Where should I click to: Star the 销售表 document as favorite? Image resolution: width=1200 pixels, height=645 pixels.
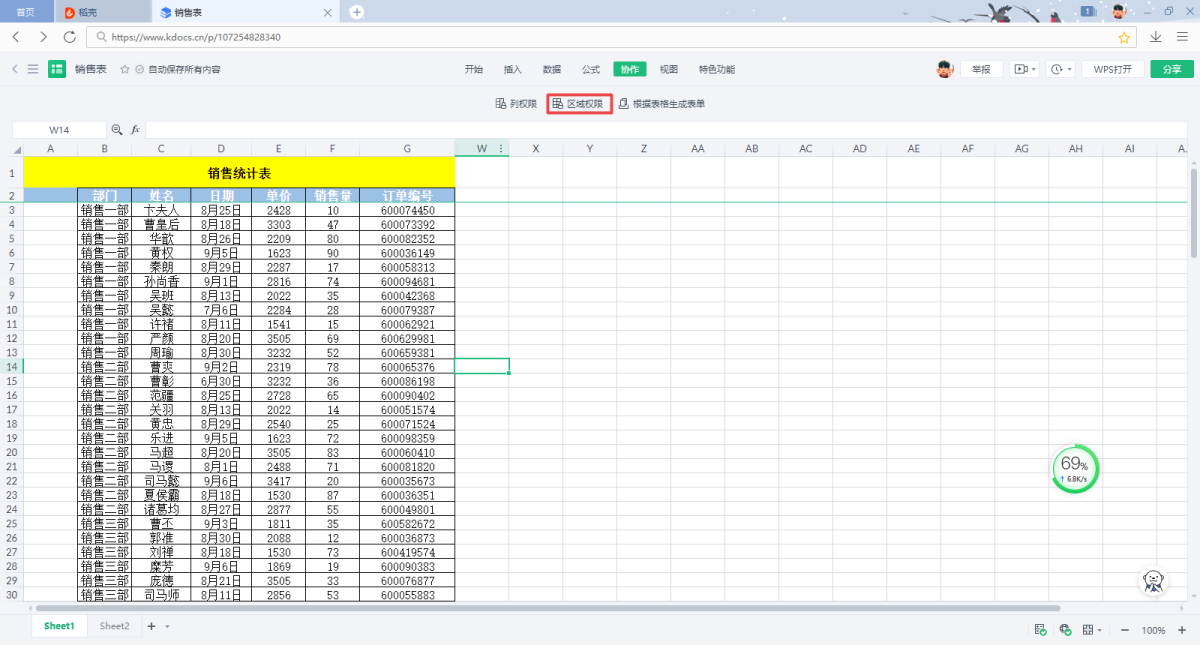(x=125, y=70)
